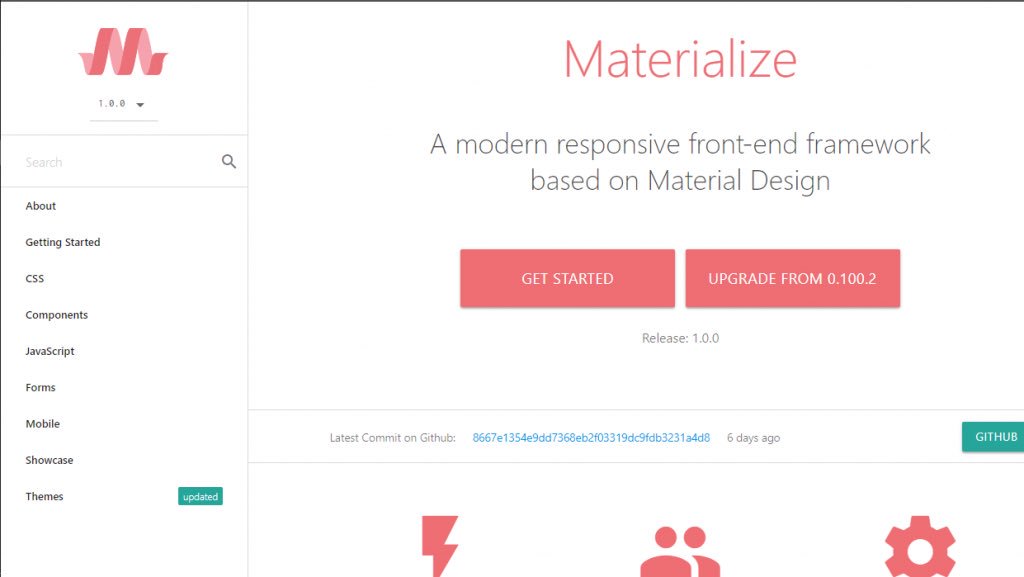
Task: Open the Mobile sidebar item
Action: point(42,424)
